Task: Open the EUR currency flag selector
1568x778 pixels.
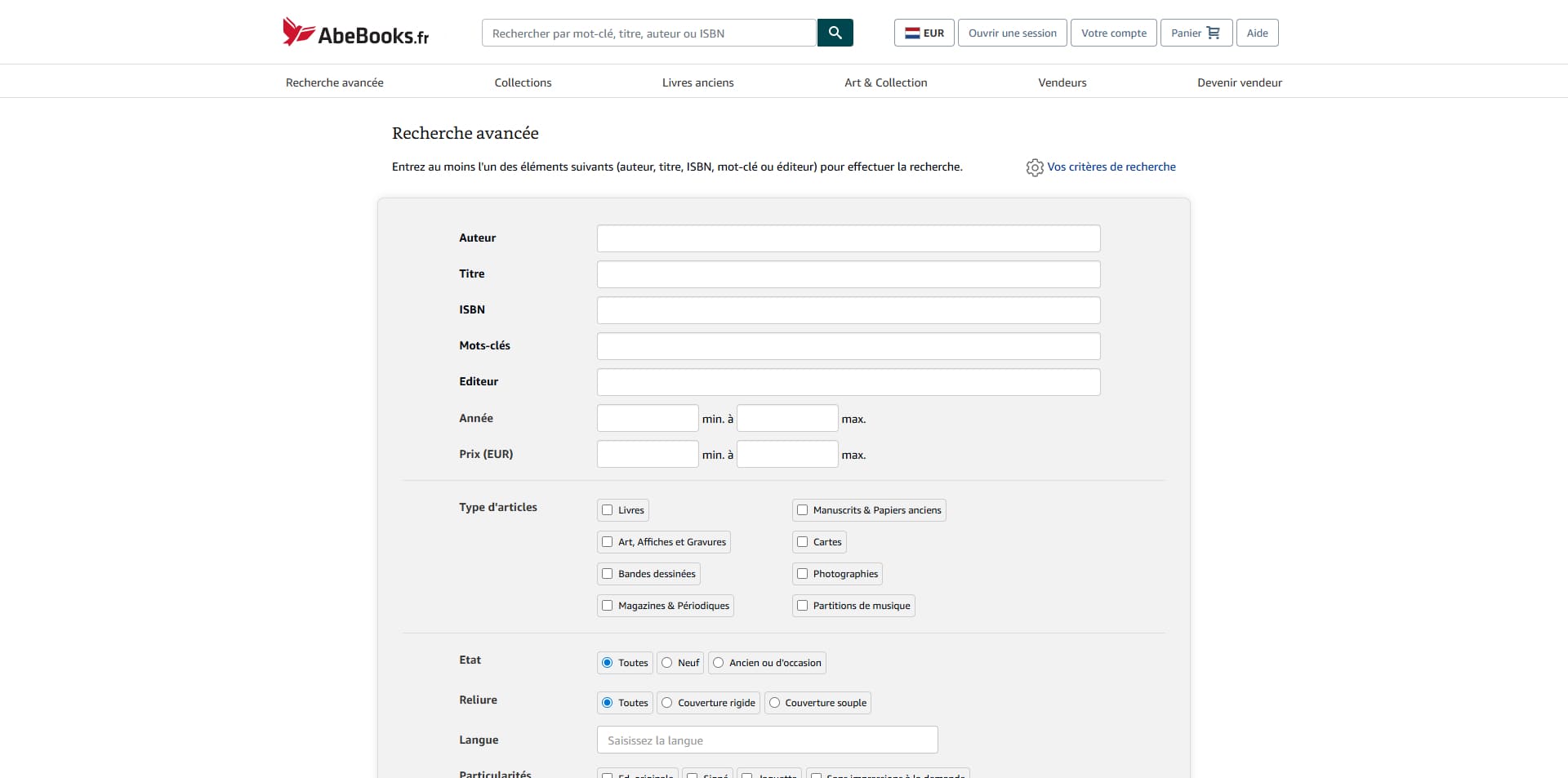Action: pos(924,33)
